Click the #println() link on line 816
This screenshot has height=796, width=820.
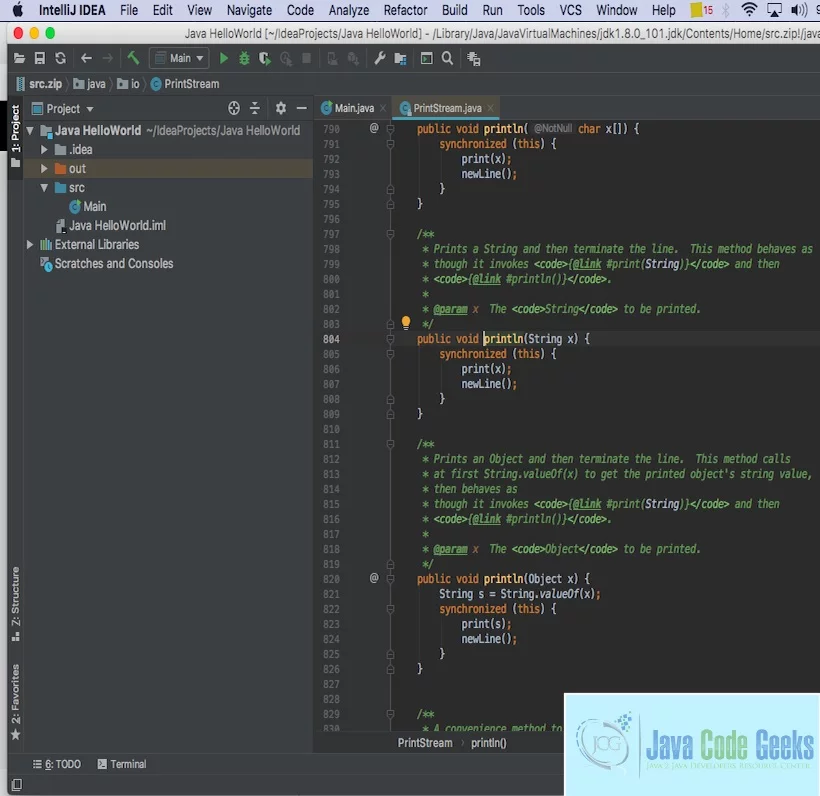[536, 519]
